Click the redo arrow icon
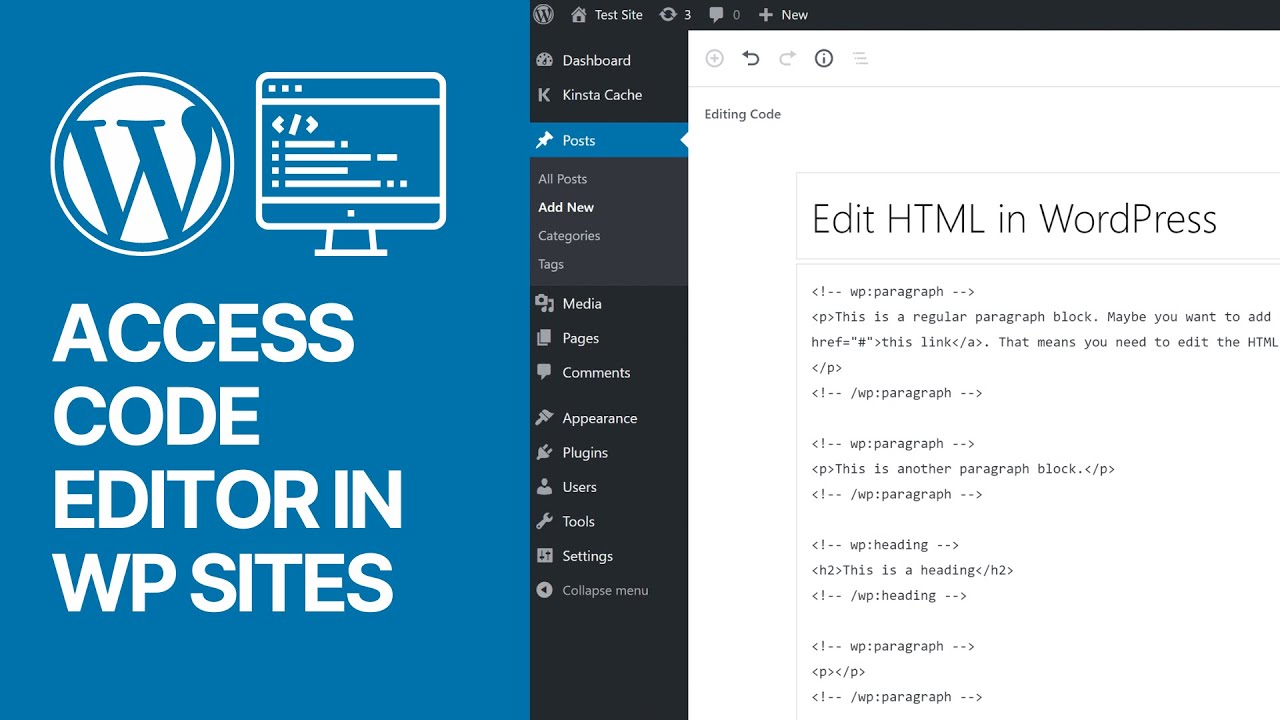1280x720 pixels. click(x=787, y=59)
